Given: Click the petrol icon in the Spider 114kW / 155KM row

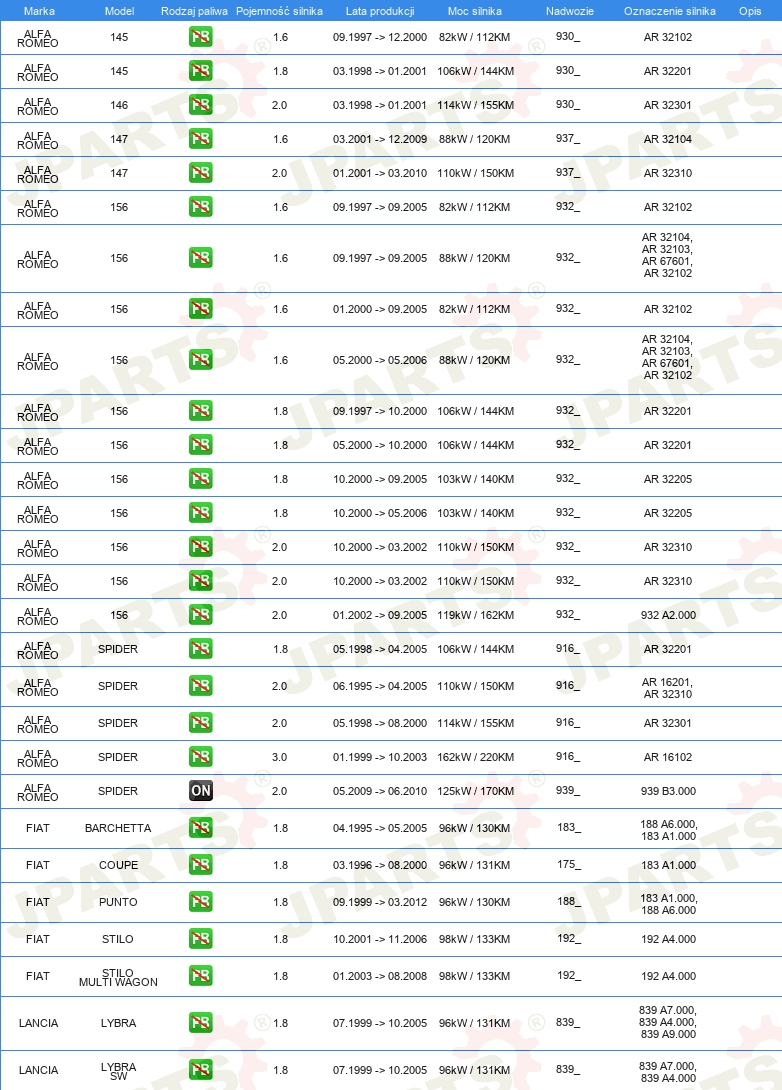Looking at the screenshot, I should (201, 723).
